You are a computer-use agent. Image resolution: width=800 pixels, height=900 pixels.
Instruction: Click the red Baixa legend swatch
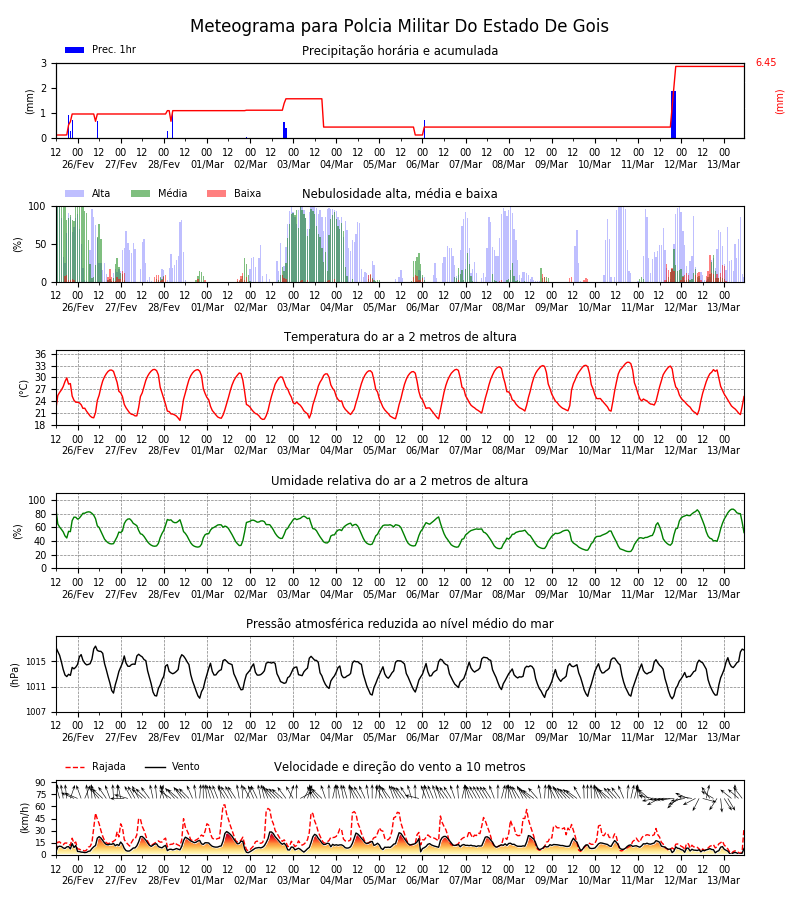tap(216, 193)
